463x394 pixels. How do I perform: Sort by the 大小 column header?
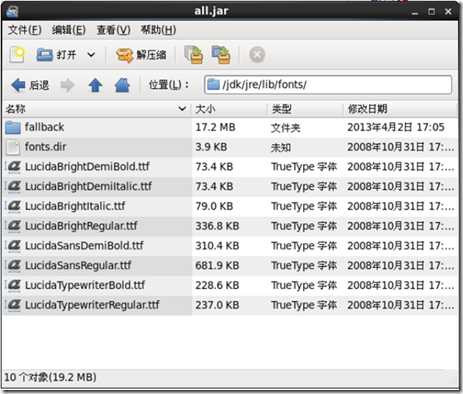pyautogui.click(x=229, y=109)
